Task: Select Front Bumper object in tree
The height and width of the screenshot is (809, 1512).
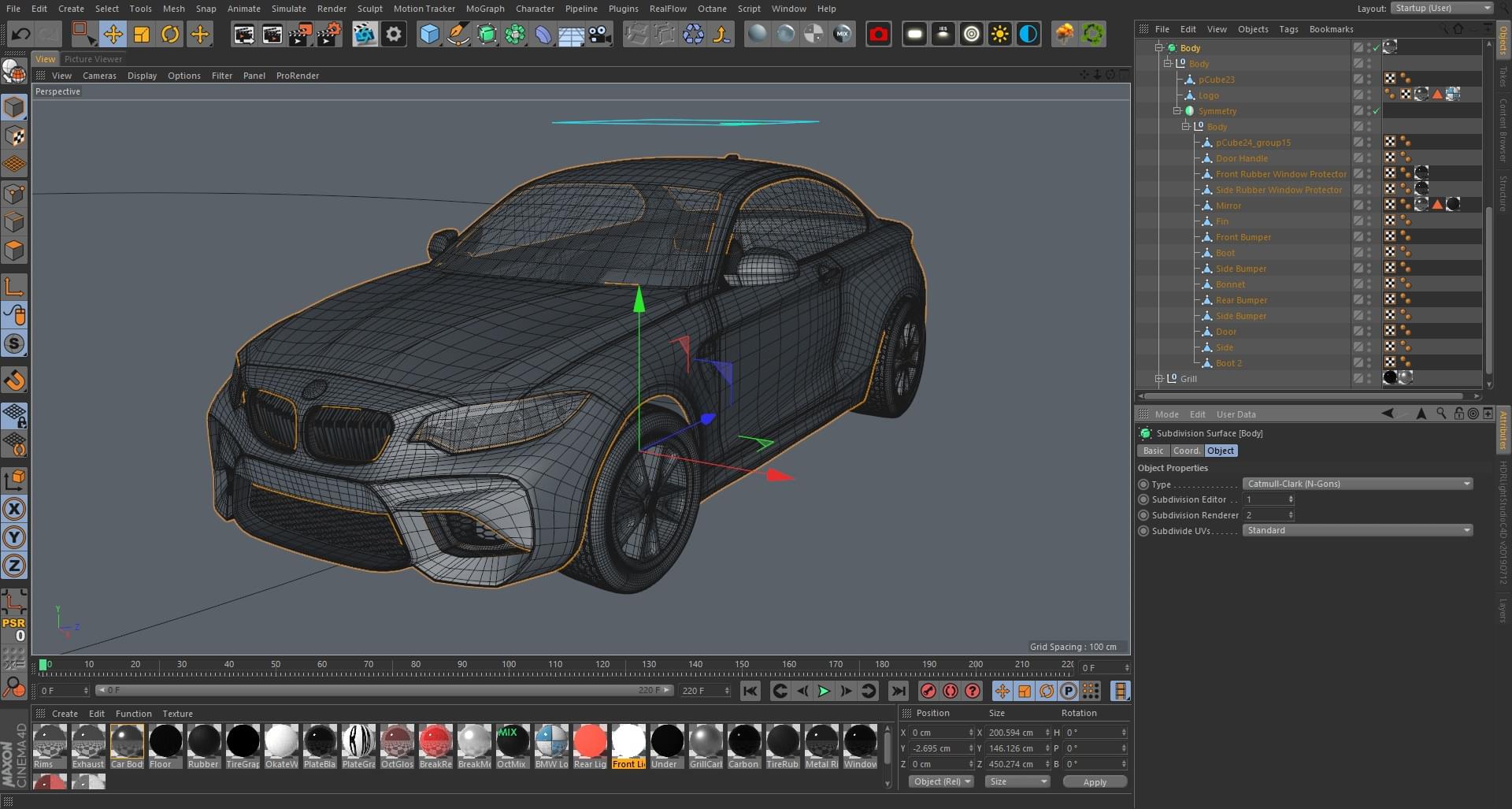Action: (1243, 237)
